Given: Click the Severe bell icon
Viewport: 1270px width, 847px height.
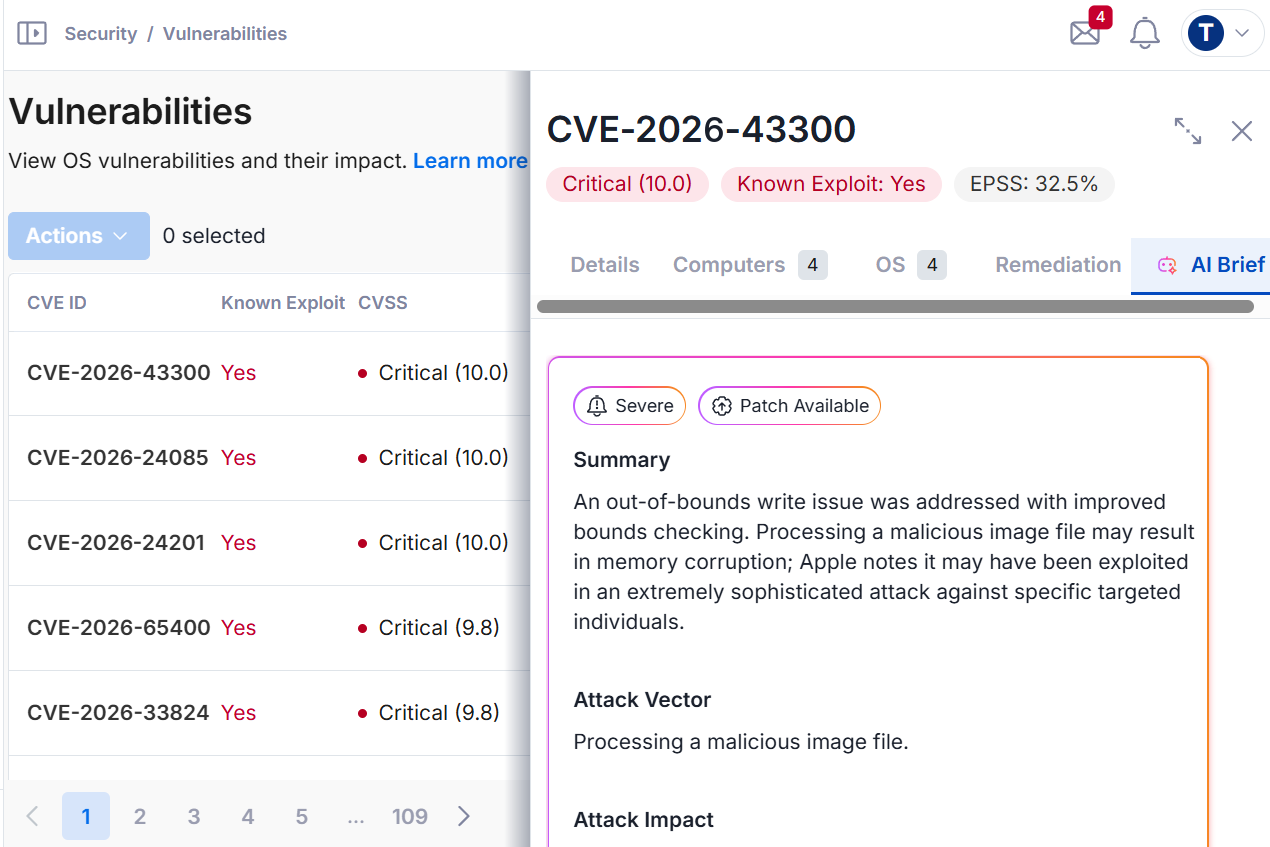Looking at the screenshot, I should point(598,406).
